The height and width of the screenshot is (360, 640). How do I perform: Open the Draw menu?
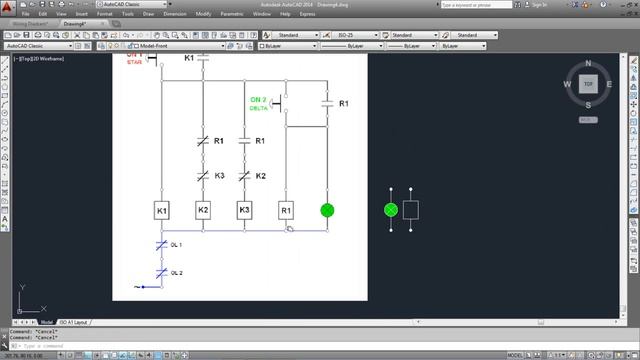coord(149,14)
